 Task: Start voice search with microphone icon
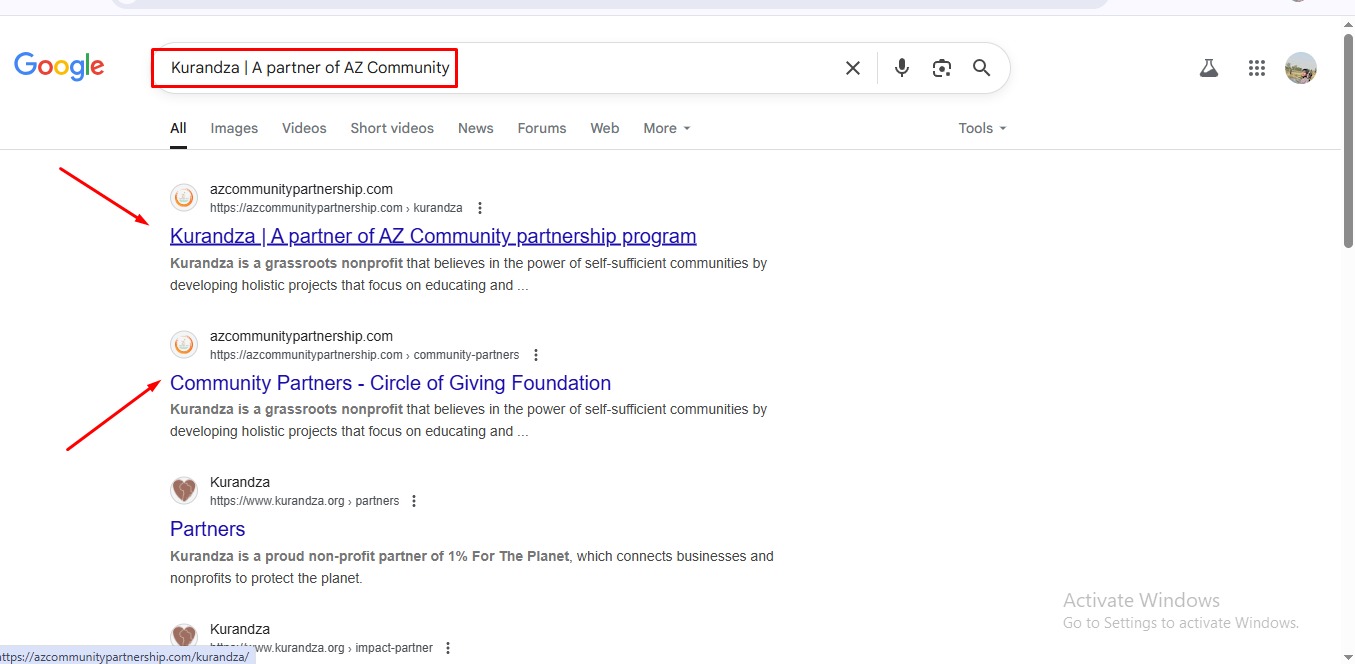coord(901,68)
